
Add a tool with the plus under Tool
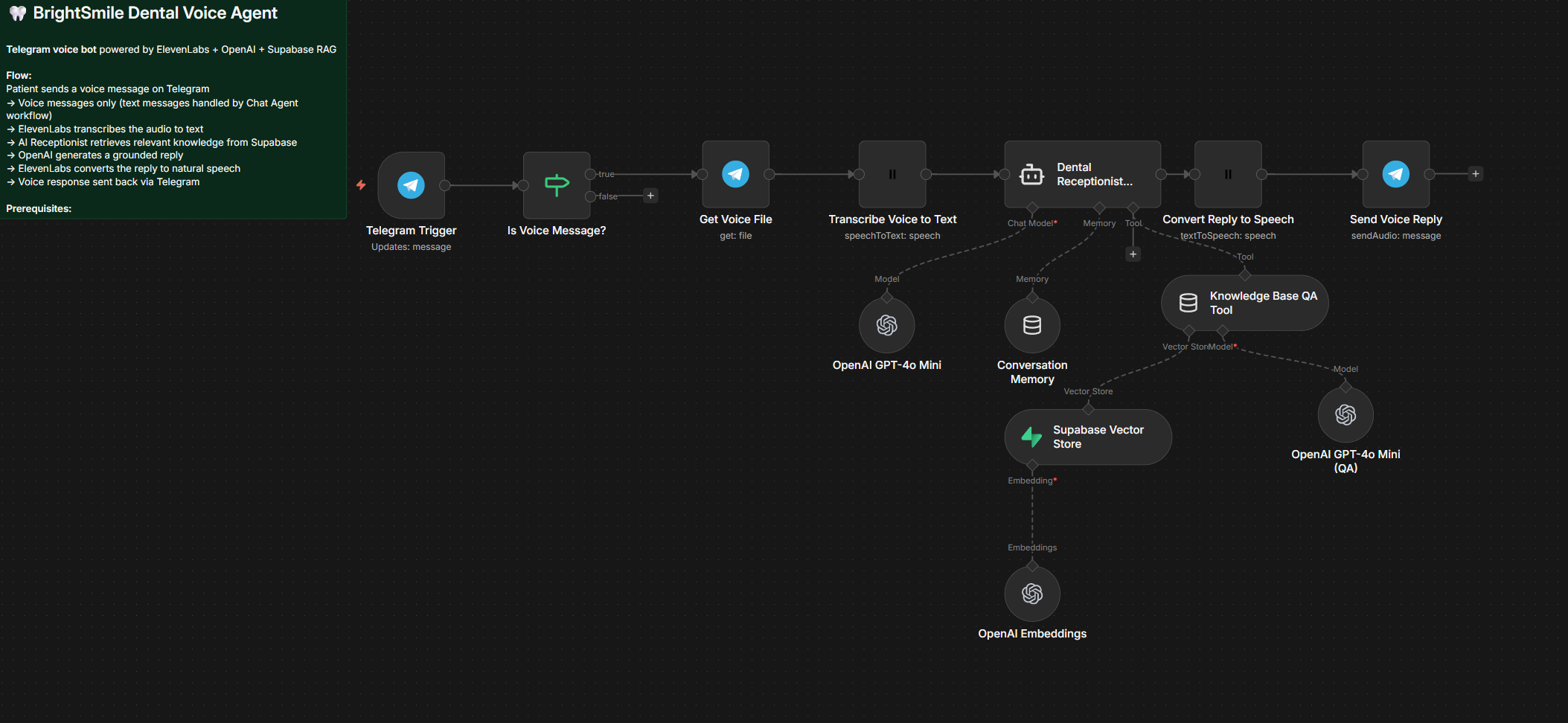pyautogui.click(x=1133, y=254)
